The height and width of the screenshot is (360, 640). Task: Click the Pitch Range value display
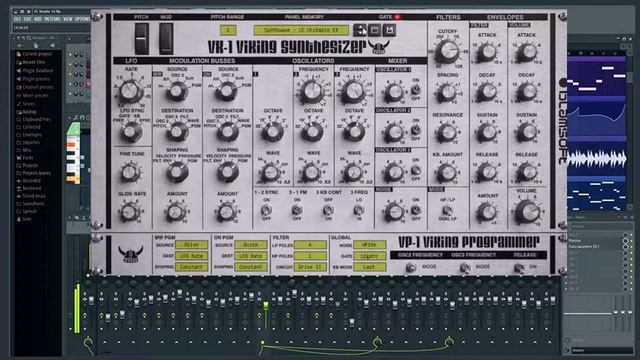pos(228,30)
